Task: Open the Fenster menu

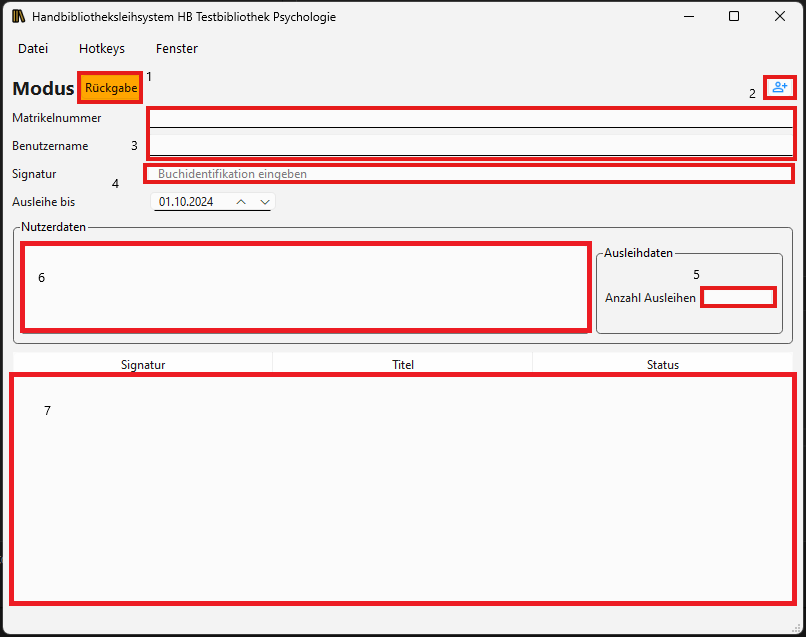Action: pos(176,48)
